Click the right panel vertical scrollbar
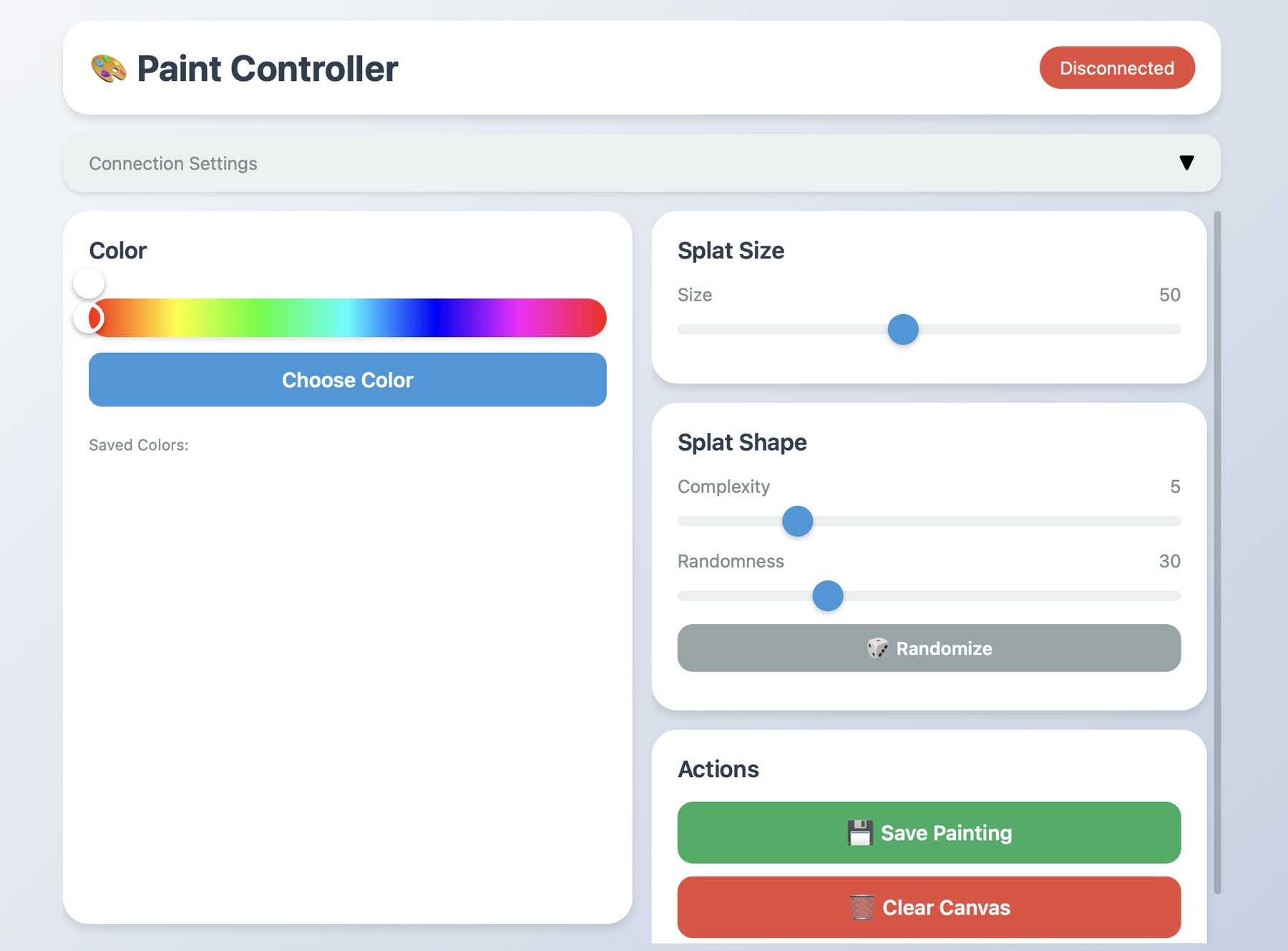 pos(1217,552)
